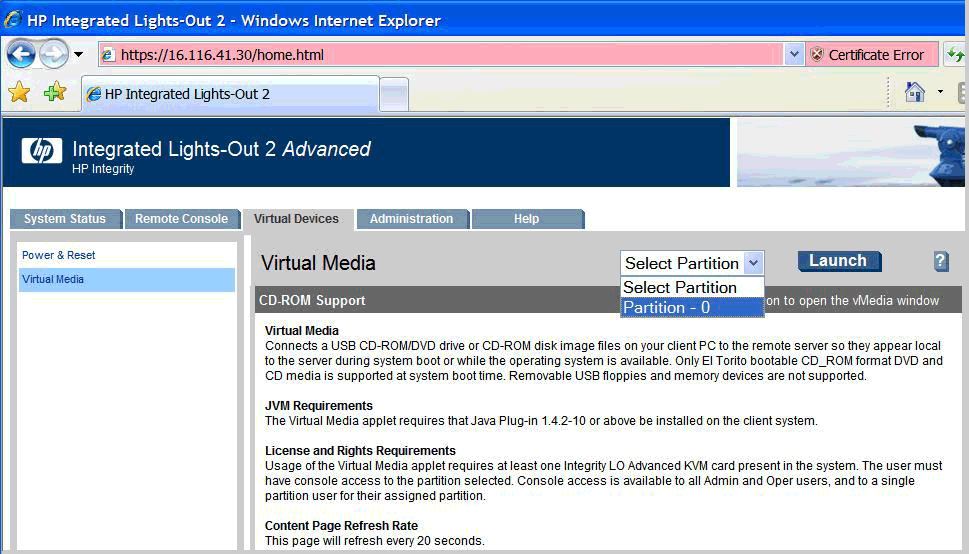Click the HP logo in banner
The height and width of the screenshot is (554, 969).
click(41, 150)
